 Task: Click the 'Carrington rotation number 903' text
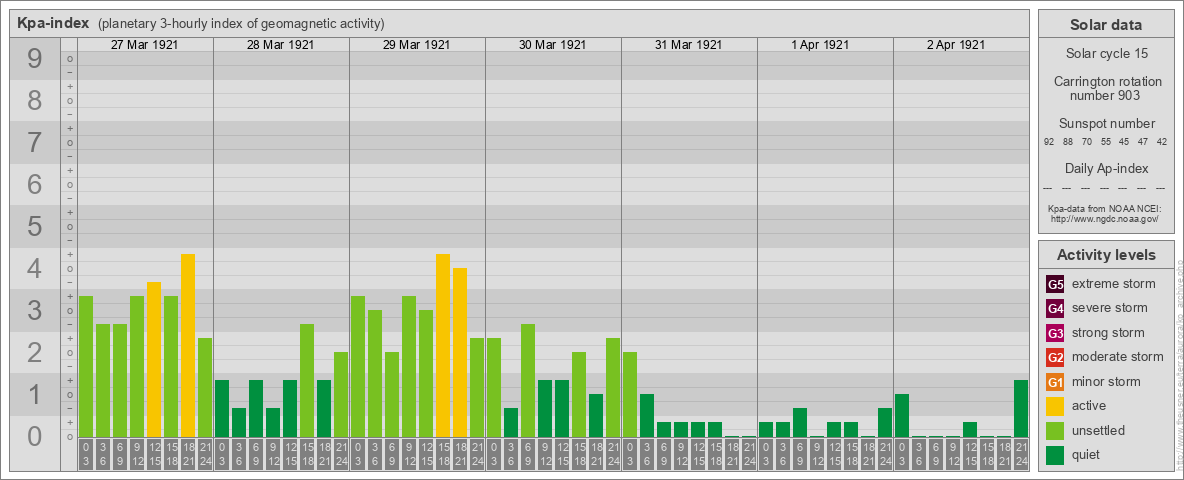click(x=1106, y=88)
